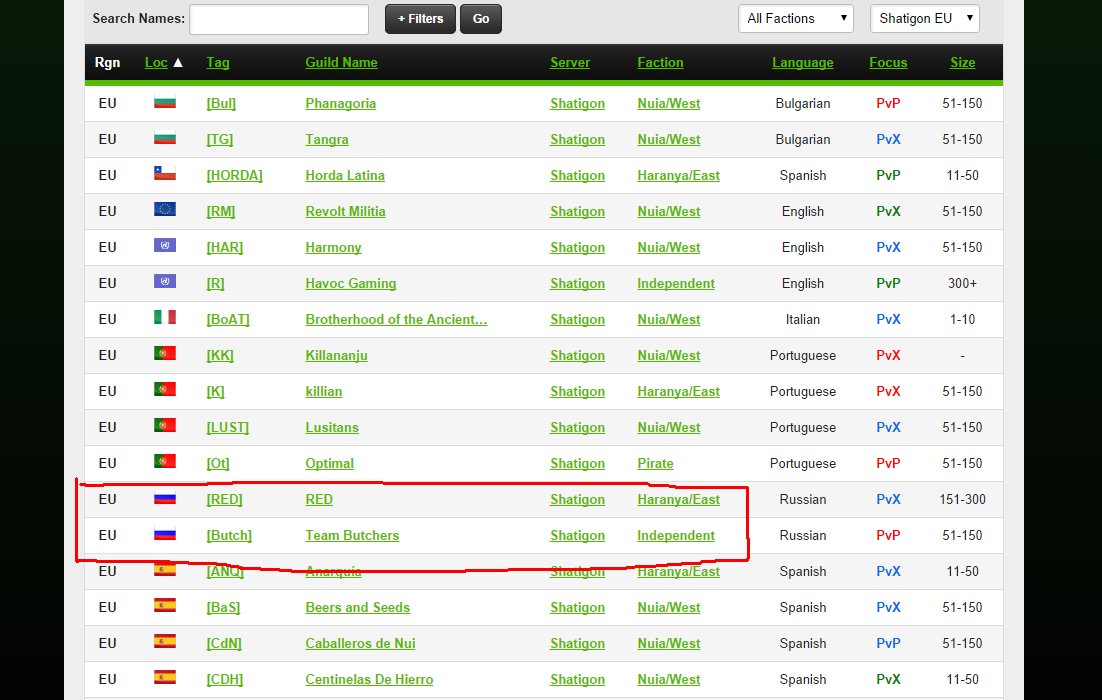
Task: Sort table by Language column
Action: [x=803, y=63]
